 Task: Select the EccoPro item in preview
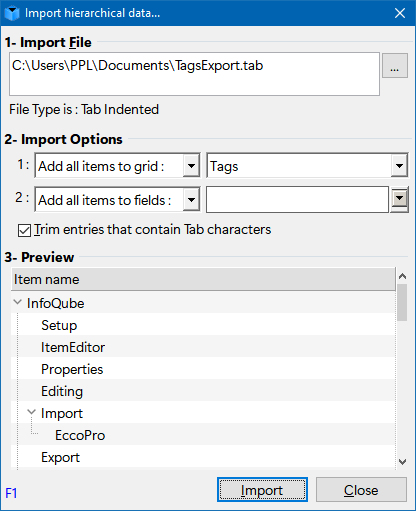(x=80, y=435)
